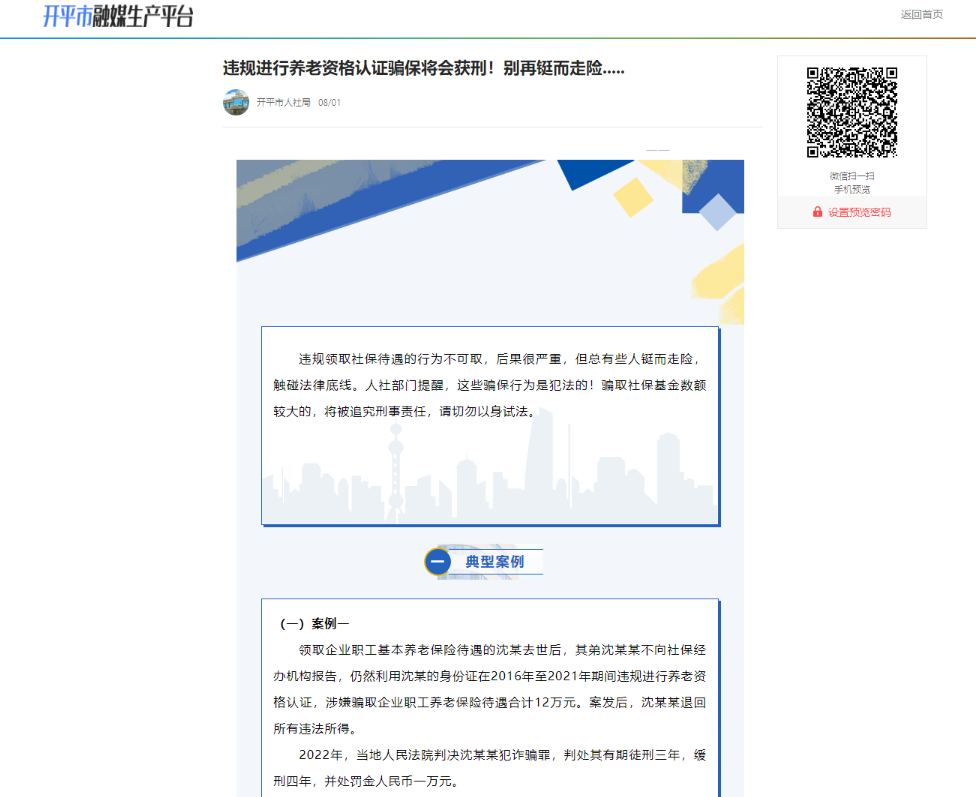Click the red lock icon
The width and height of the screenshot is (976, 797).
817,212
